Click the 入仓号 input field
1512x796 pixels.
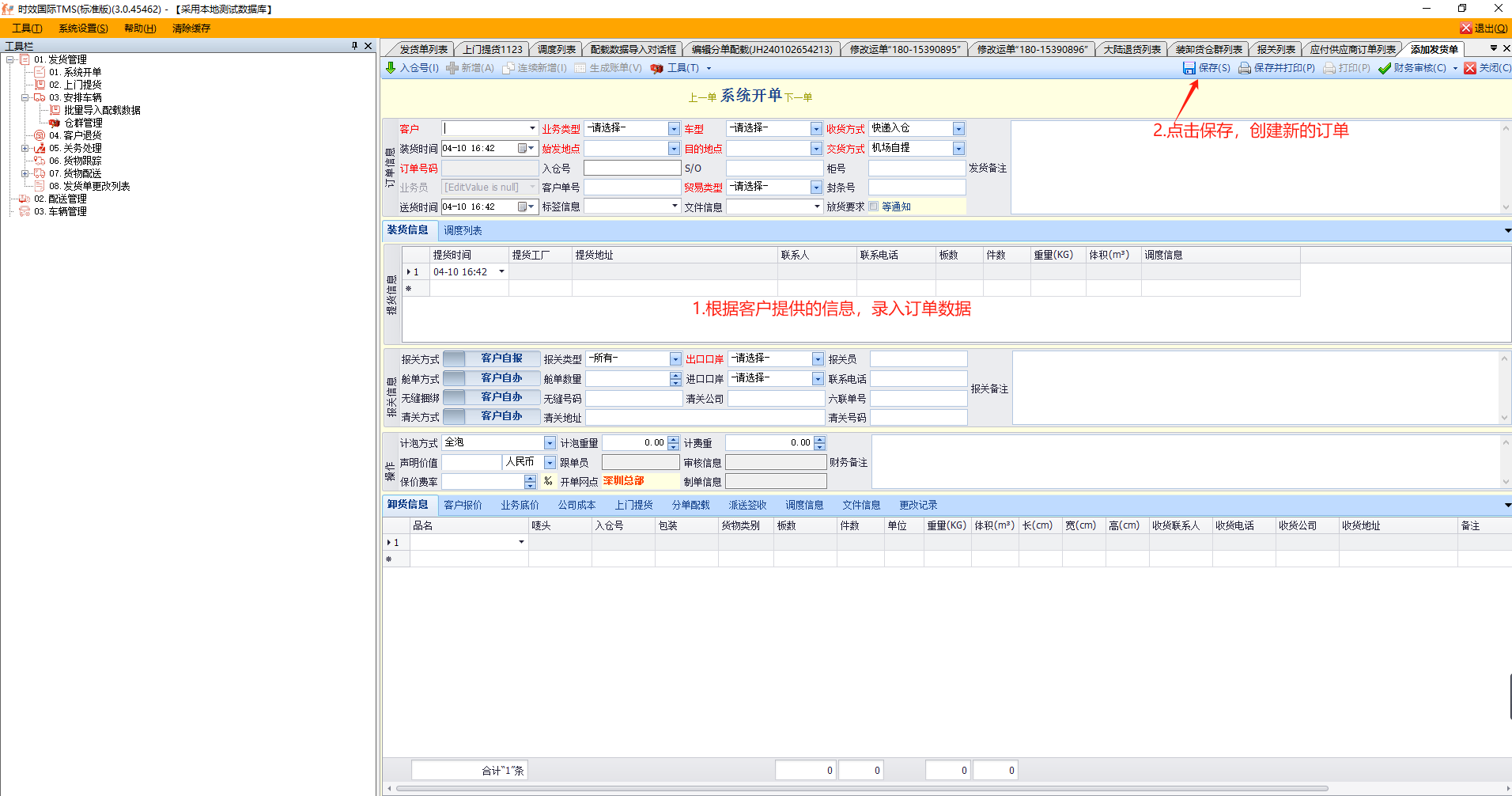632,168
